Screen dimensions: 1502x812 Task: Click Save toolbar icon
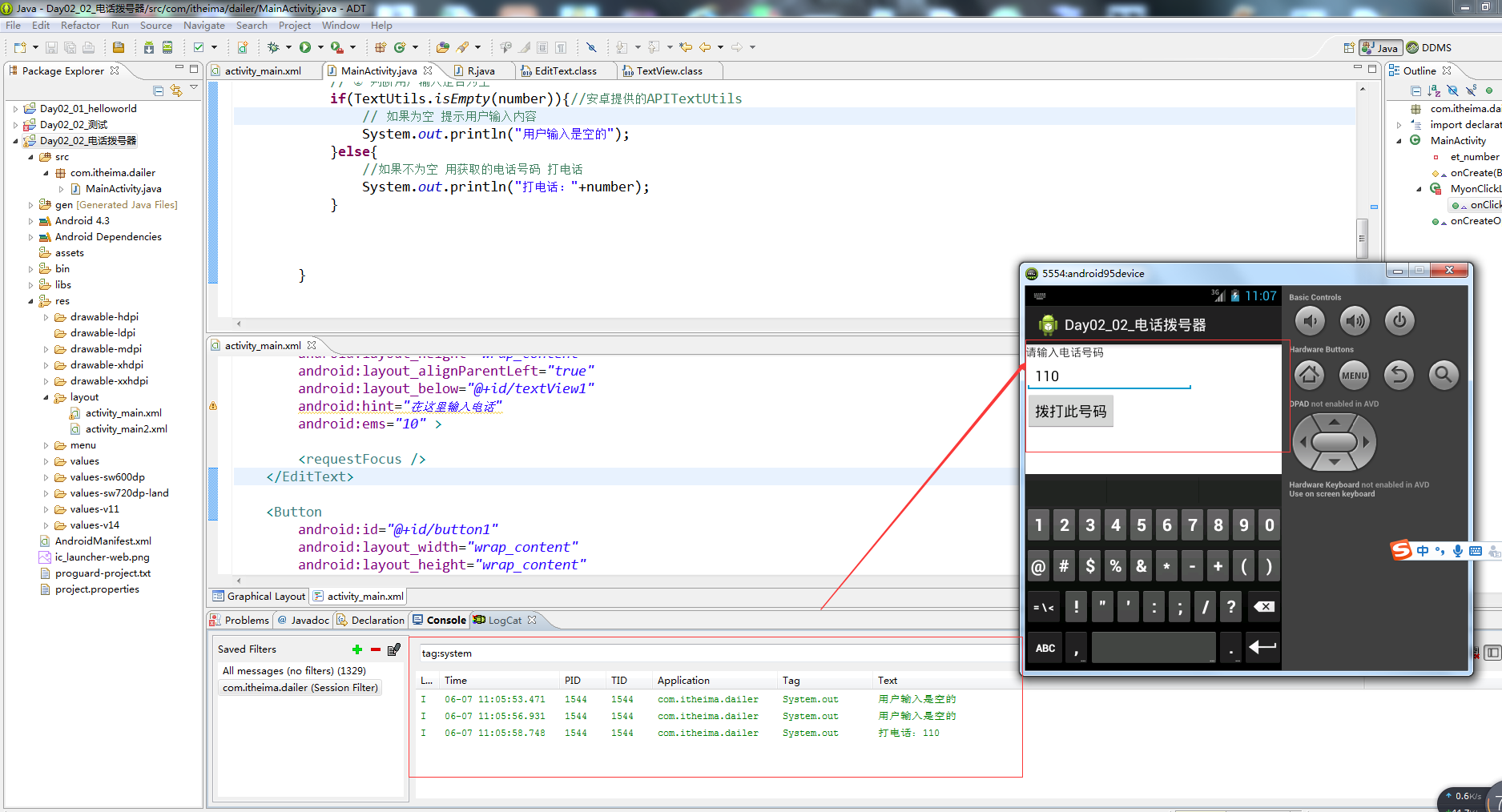pos(51,47)
